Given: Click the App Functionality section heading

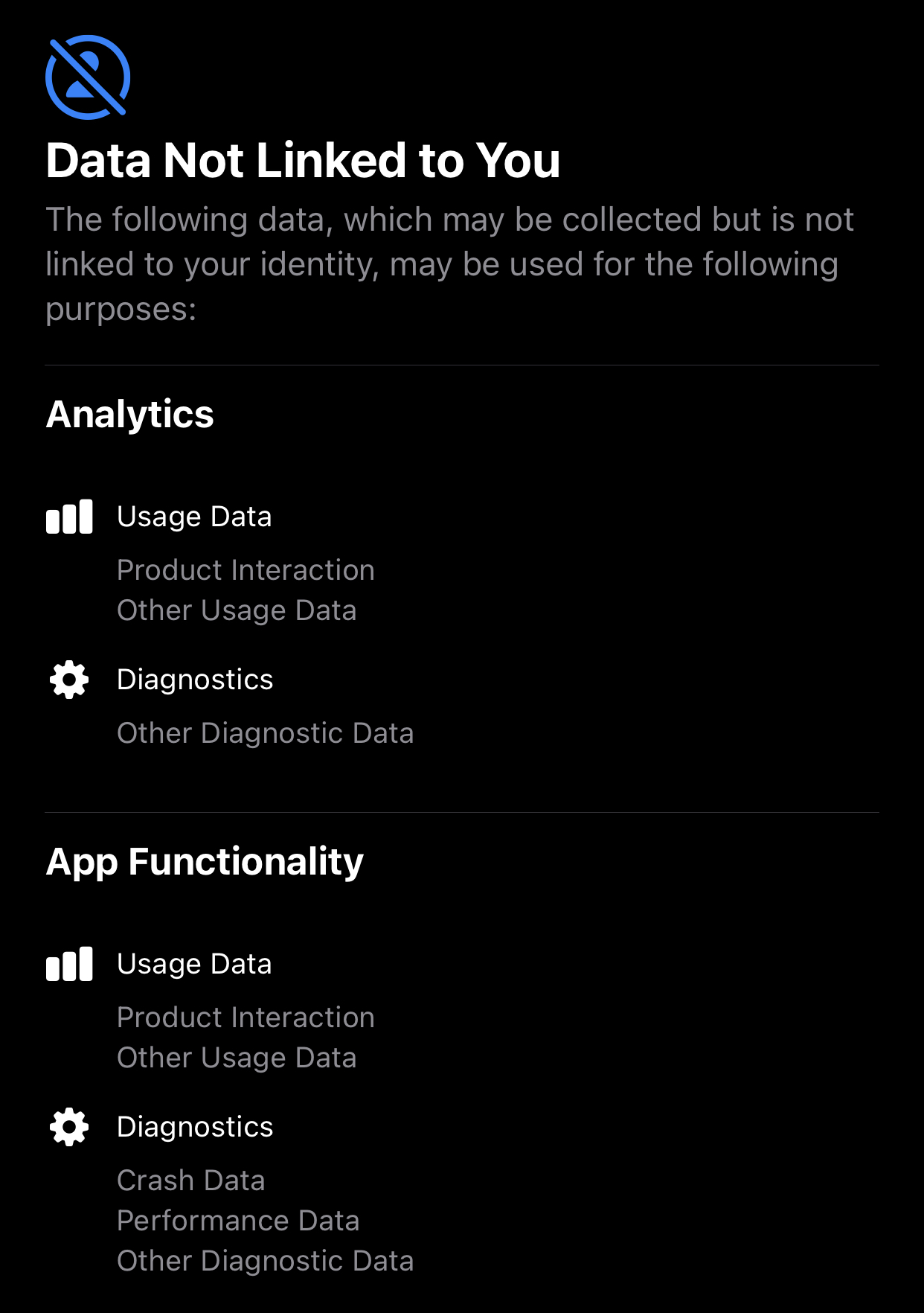Looking at the screenshot, I should tap(205, 862).
